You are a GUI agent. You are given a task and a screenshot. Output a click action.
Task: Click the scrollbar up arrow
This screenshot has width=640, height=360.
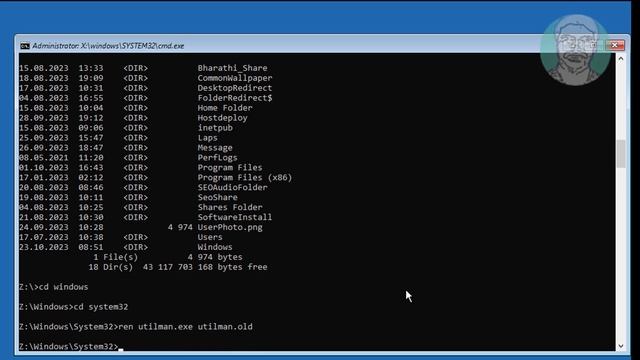tap(621, 59)
